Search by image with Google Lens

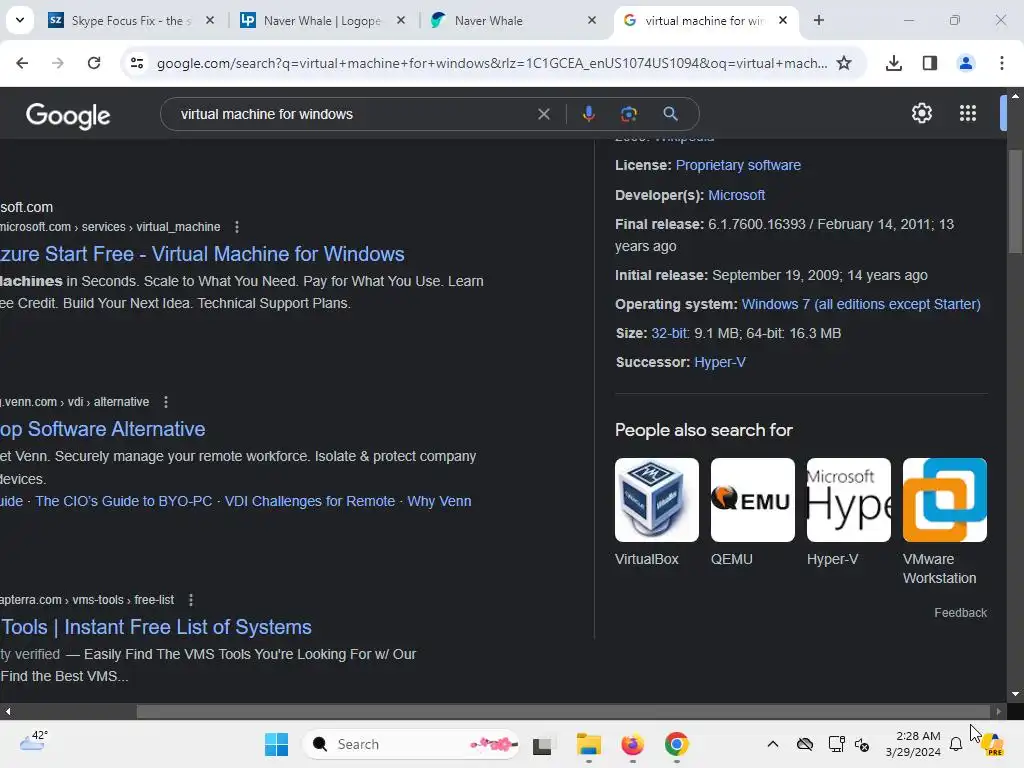(x=629, y=114)
